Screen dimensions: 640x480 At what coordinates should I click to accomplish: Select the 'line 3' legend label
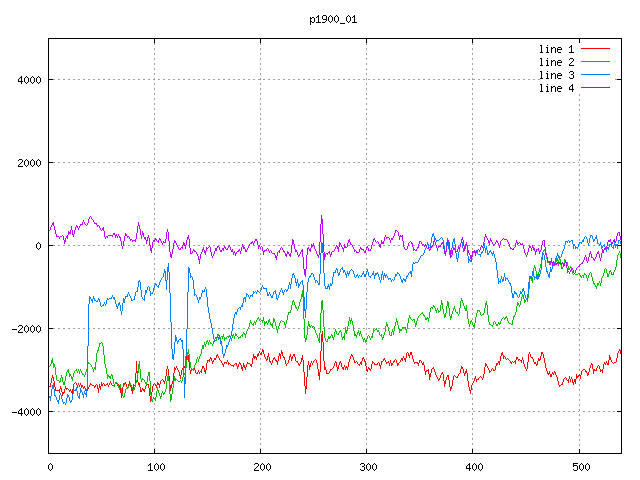[x=556, y=76]
